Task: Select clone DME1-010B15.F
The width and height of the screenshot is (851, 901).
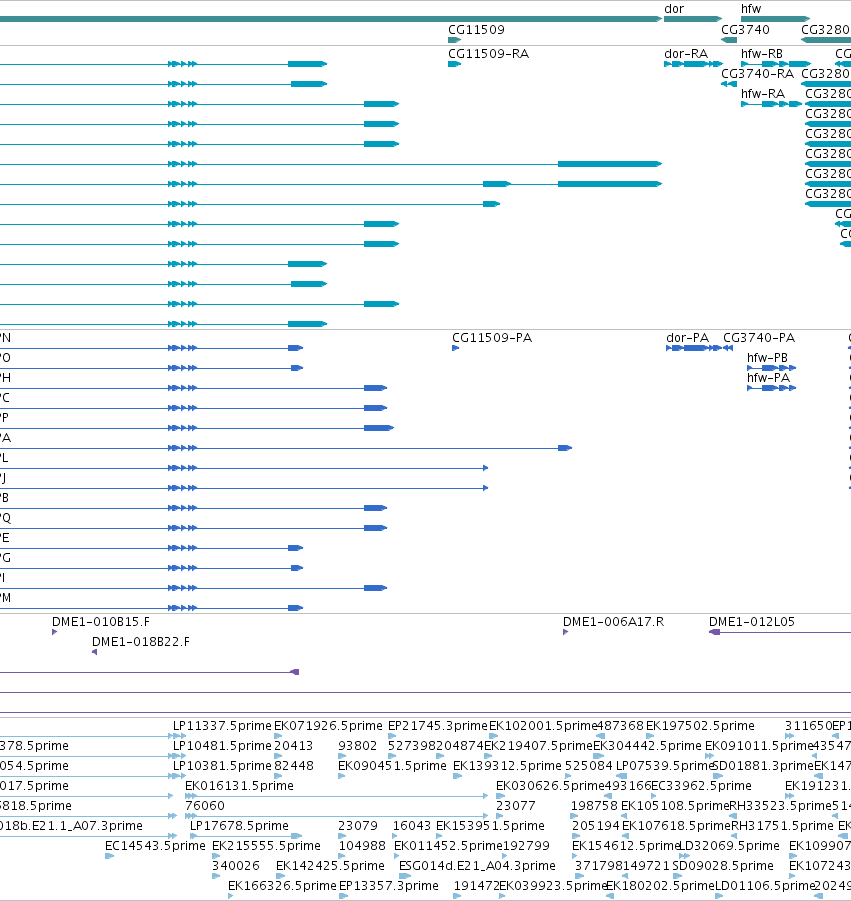Action: pos(101,622)
